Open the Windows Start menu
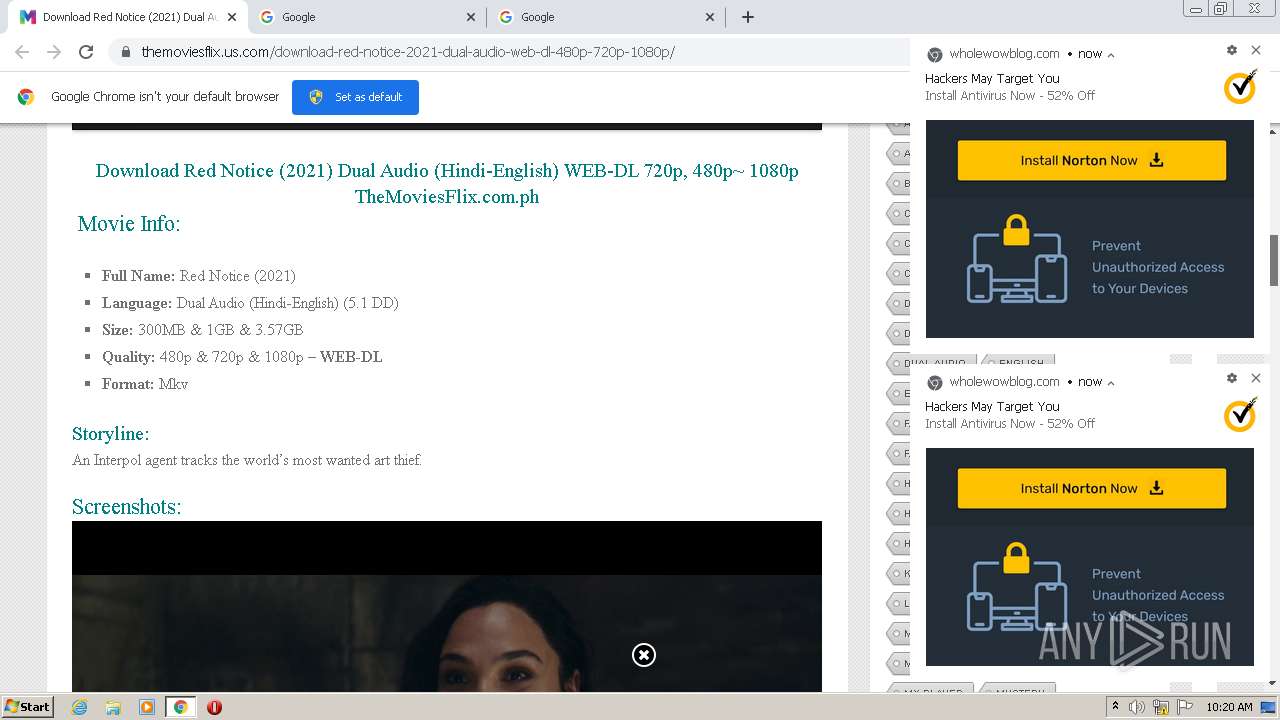This screenshot has width=1280, height=720. (28, 707)
